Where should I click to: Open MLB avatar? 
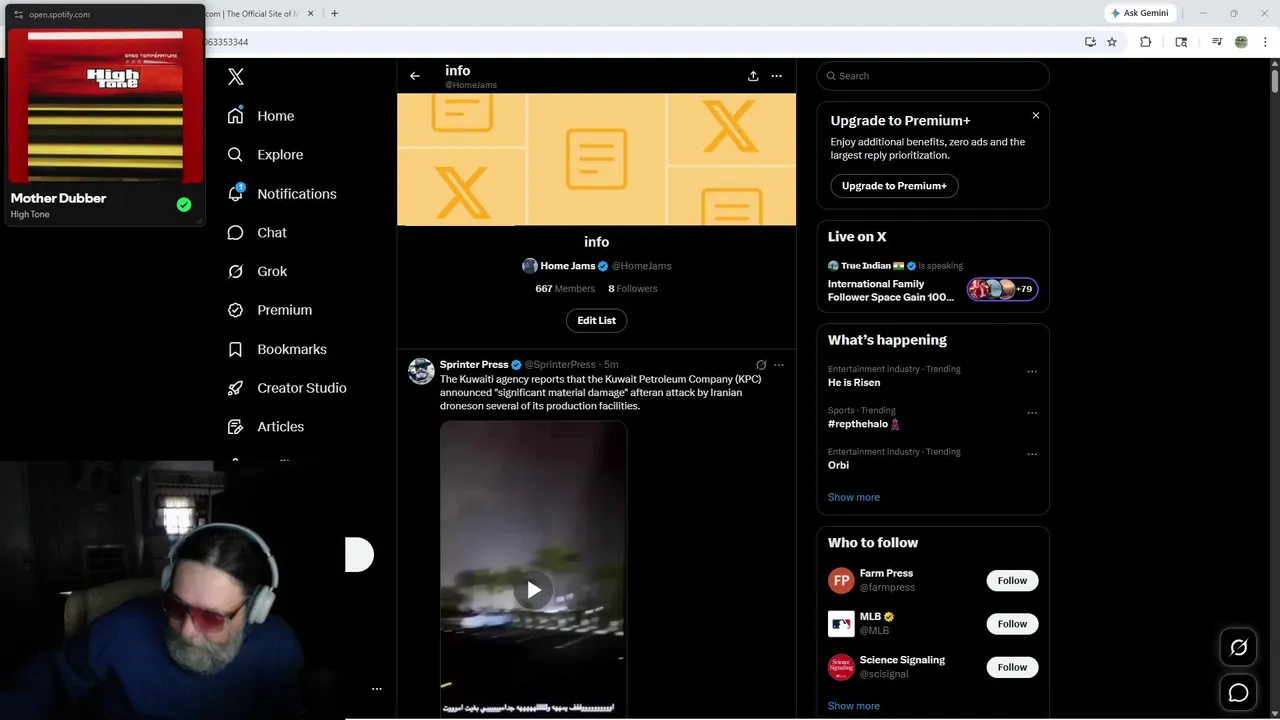841,624
